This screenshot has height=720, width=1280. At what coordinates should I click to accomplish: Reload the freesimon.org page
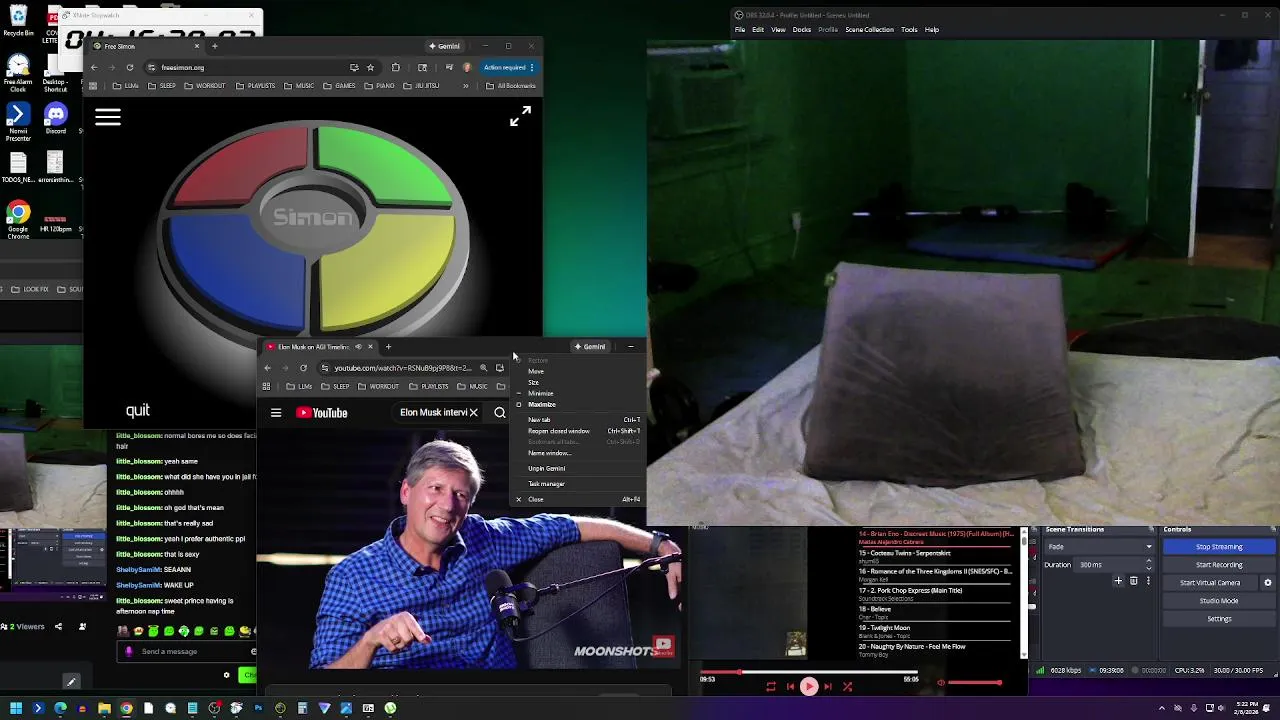point(130,67)
